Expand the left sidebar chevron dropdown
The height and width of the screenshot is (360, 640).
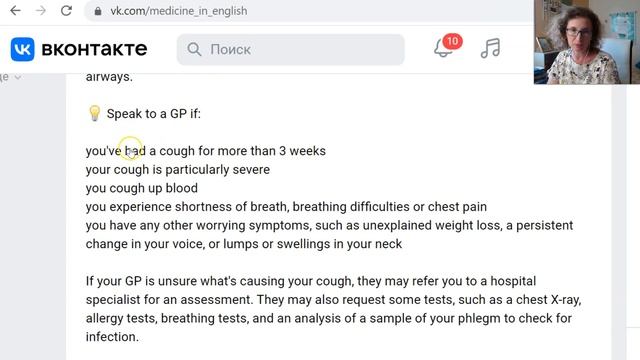coord(18,77)
